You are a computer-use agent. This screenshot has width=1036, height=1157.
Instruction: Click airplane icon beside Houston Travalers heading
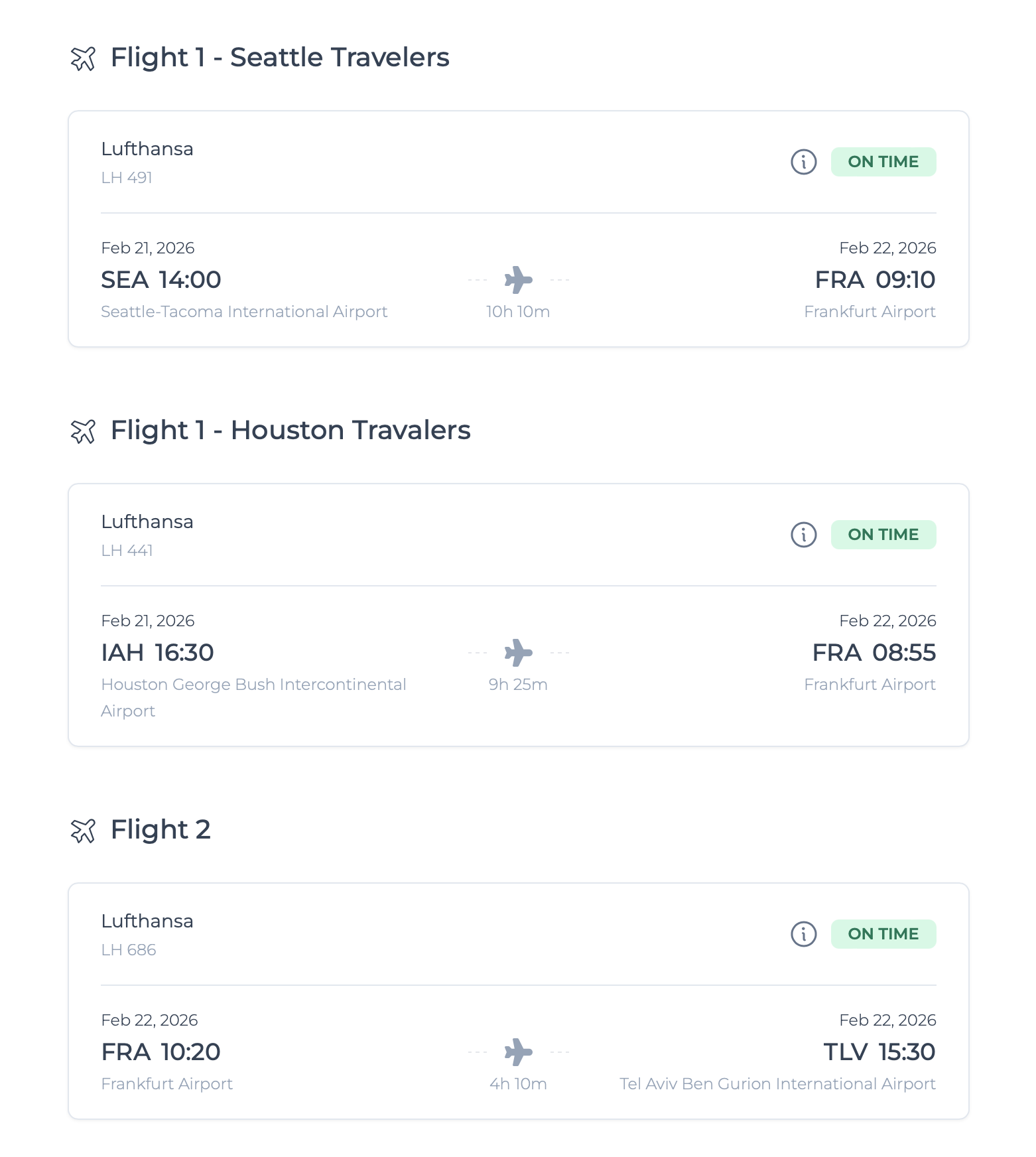[x=83, y=431]
